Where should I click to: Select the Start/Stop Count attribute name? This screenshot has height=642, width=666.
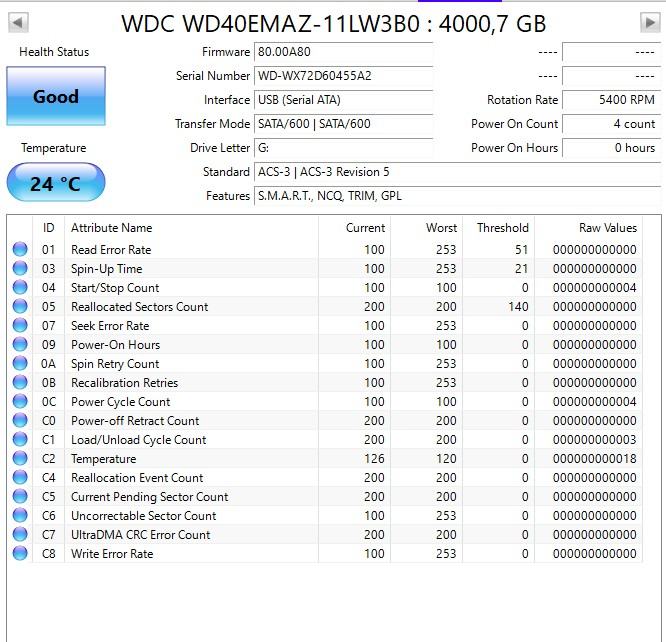115,288
